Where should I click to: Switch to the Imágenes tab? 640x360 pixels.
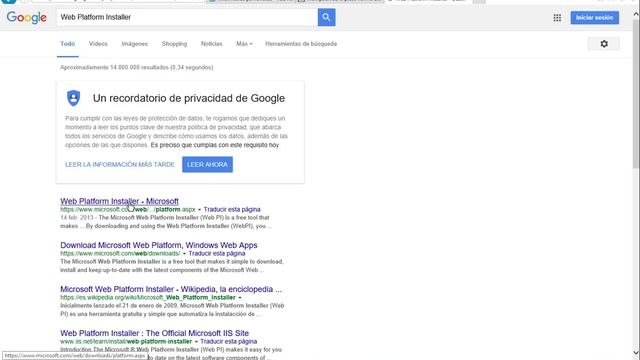click(135, 44)
